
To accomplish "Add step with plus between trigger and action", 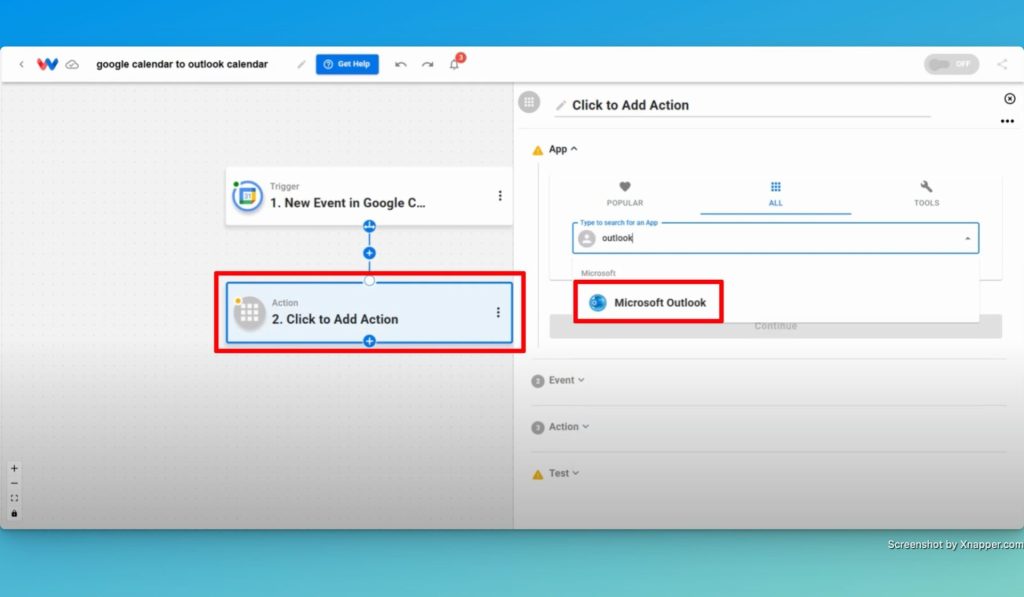I will click(x=369, y=253).
